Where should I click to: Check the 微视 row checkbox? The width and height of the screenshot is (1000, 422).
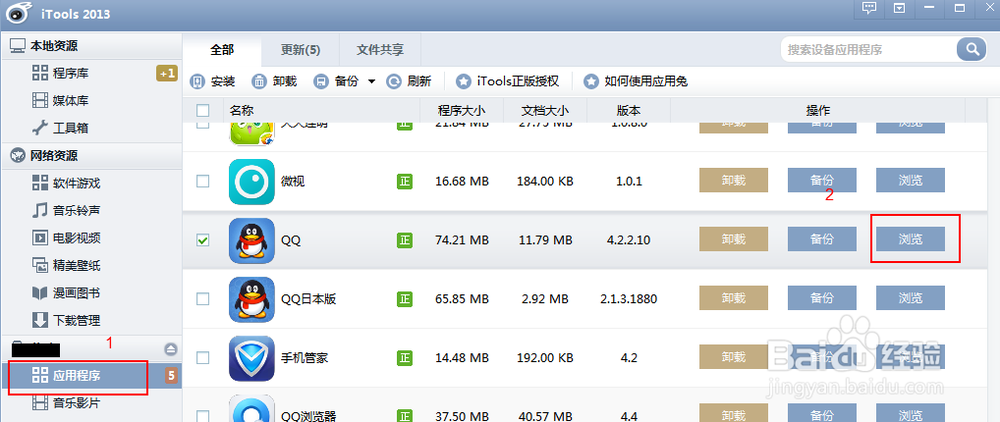(202, 182)
